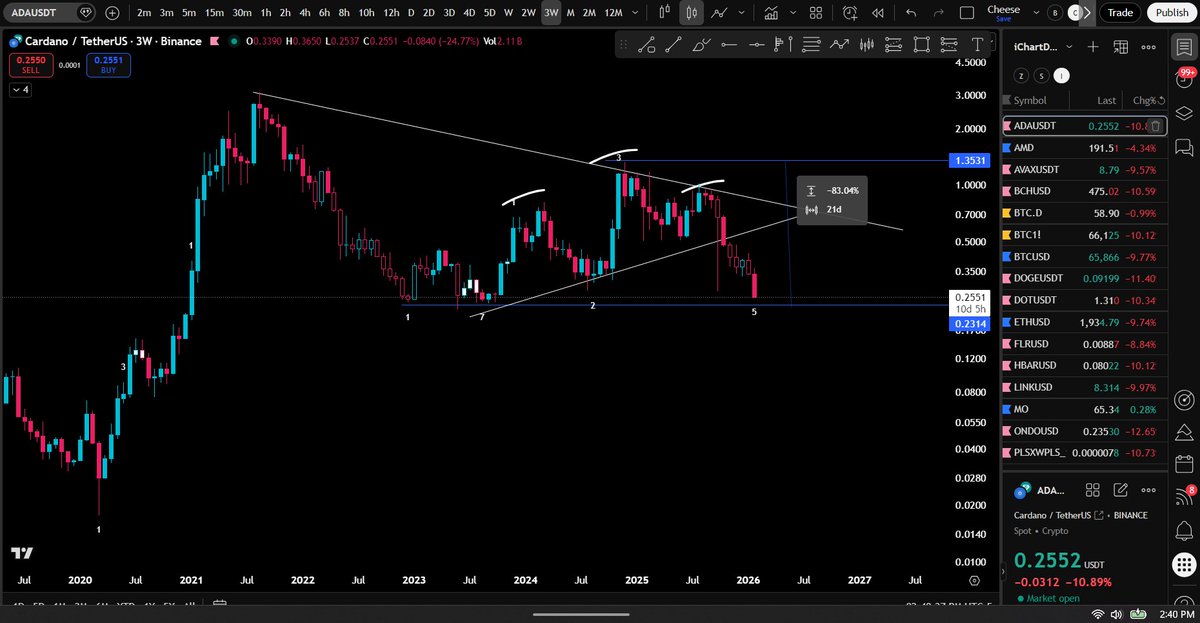This screenshot has width=1200, height=623.
Task: Switch to the 15m timeframe
Action: point(214,13)
